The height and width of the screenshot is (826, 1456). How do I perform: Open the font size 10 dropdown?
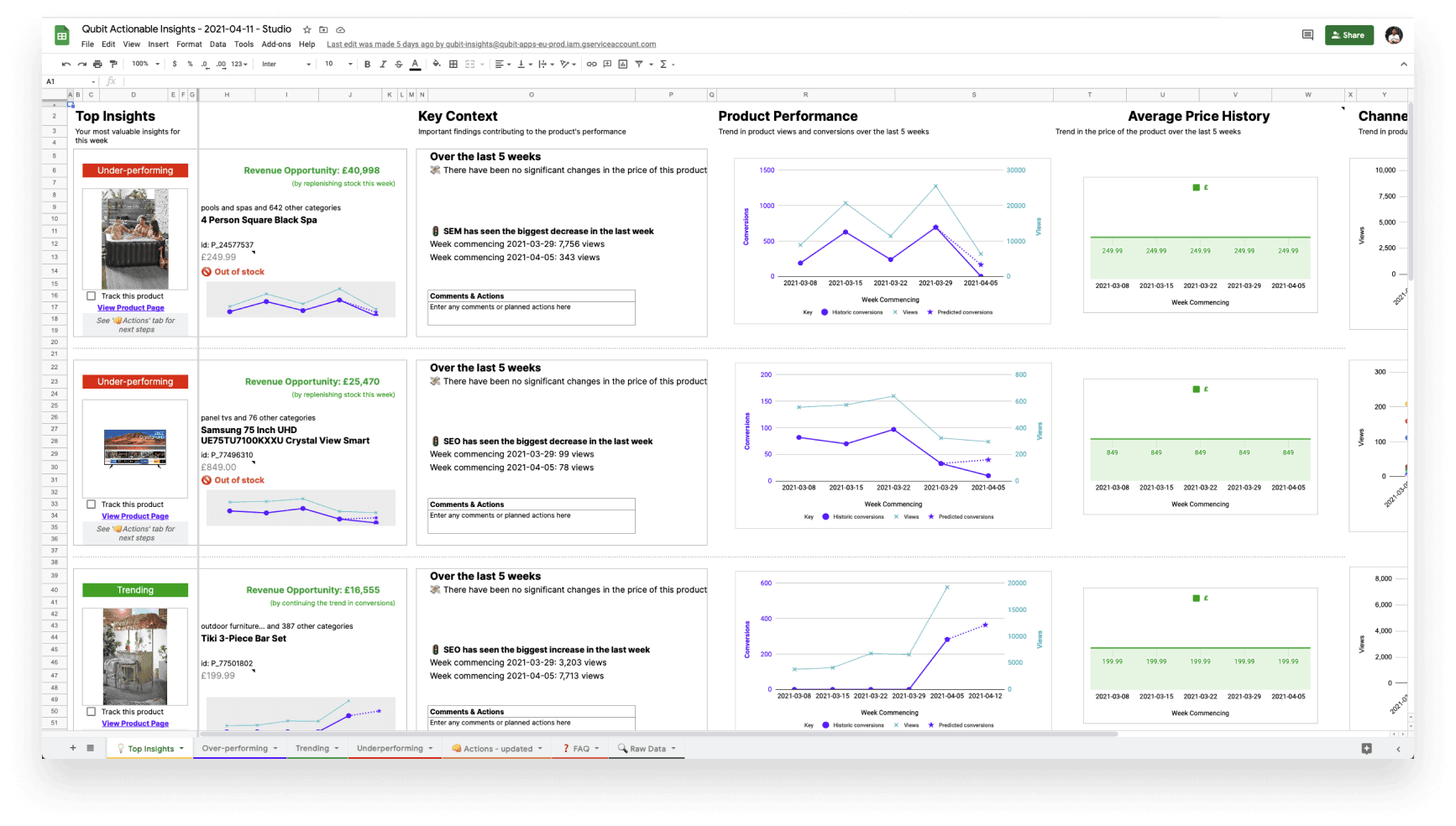tap(338, 64)
